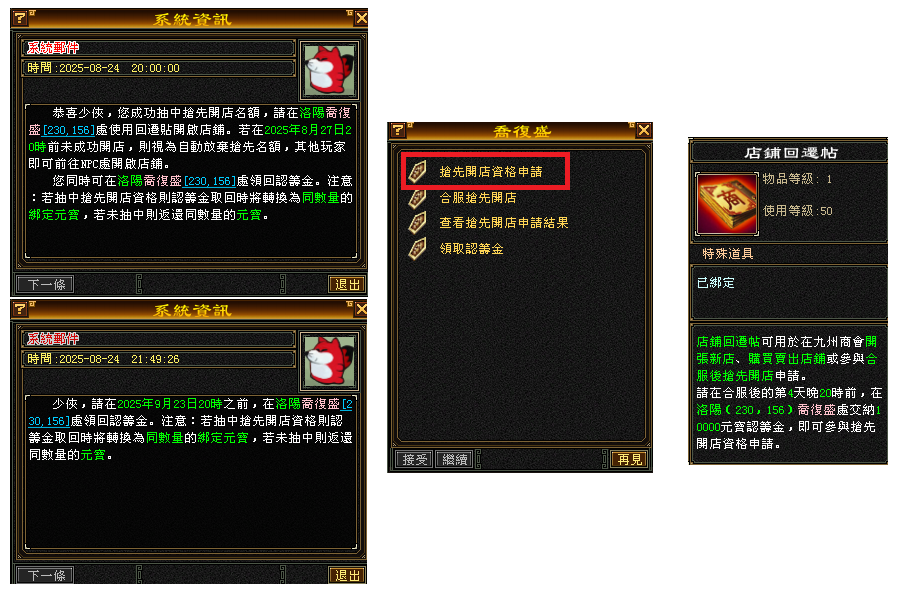
Task: Click the 繼續 button
Action: [x=454, y=460]
